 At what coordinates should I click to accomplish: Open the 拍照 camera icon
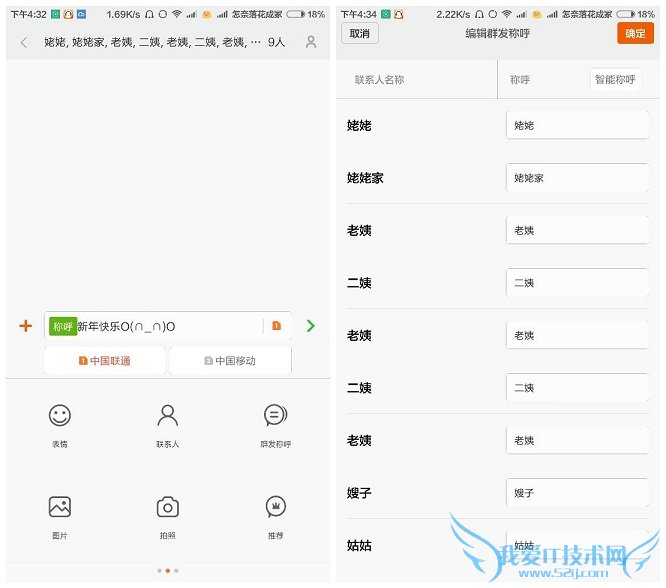coord(168,506)
